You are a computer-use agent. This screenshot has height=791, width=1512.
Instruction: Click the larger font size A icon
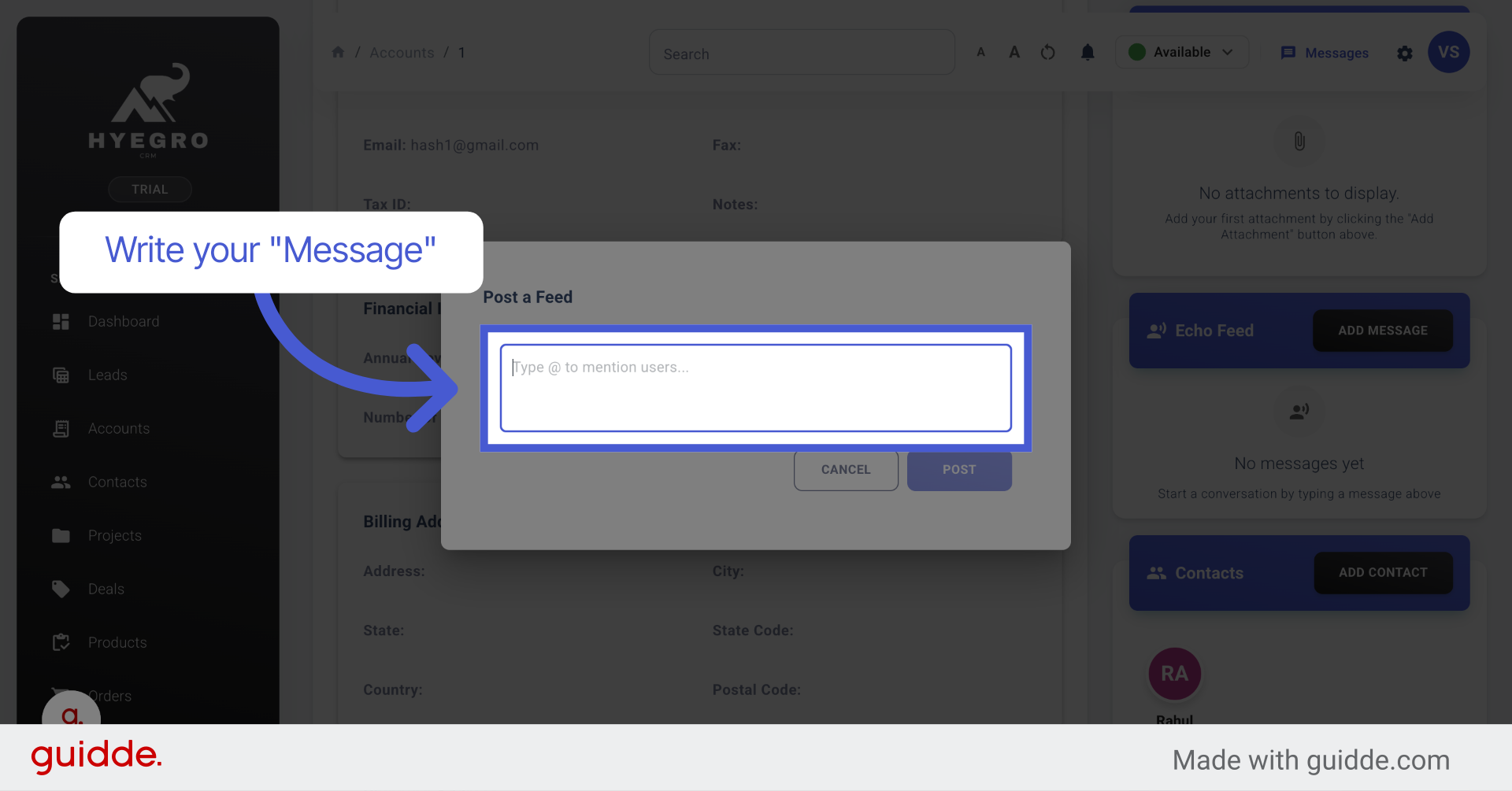[1014, 52]
